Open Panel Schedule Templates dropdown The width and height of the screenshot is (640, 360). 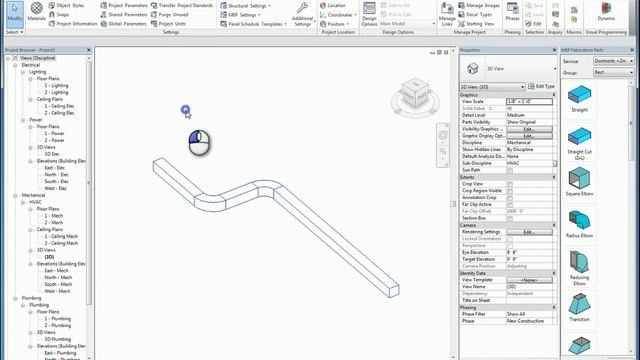tap(253, 24)
